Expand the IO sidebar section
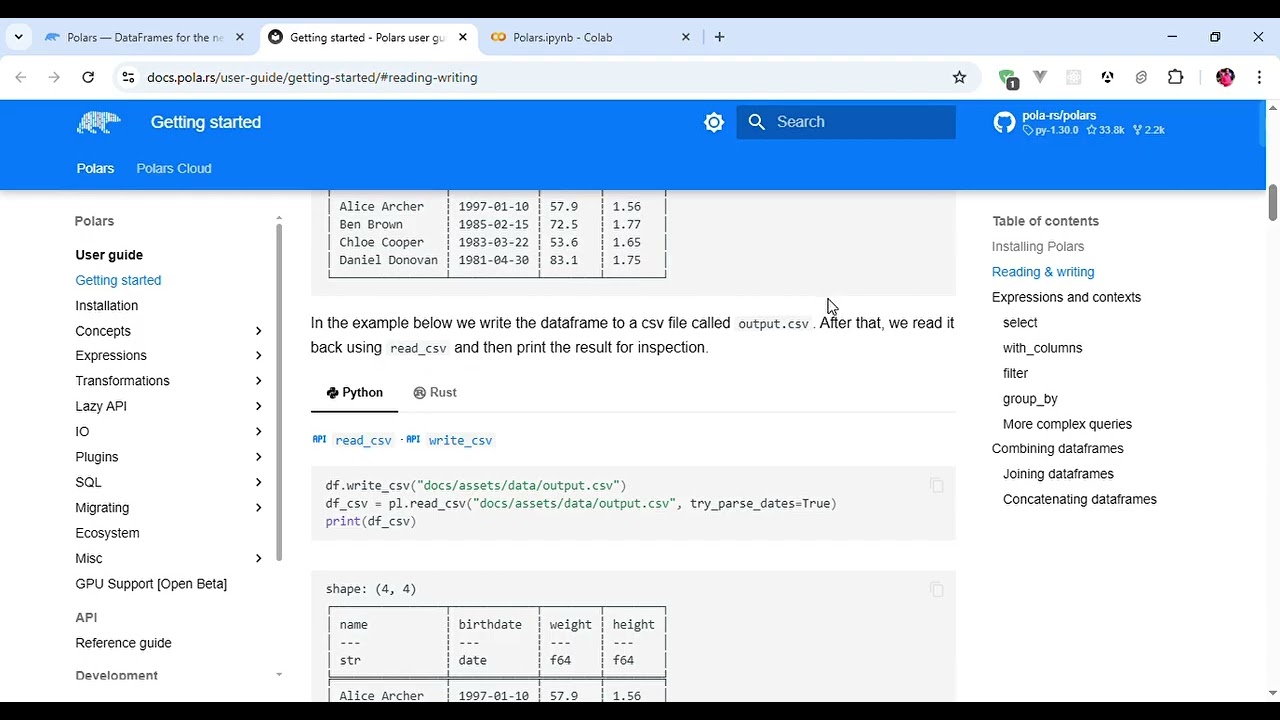Screen dimensions: 1280x720 pos(258,431)
